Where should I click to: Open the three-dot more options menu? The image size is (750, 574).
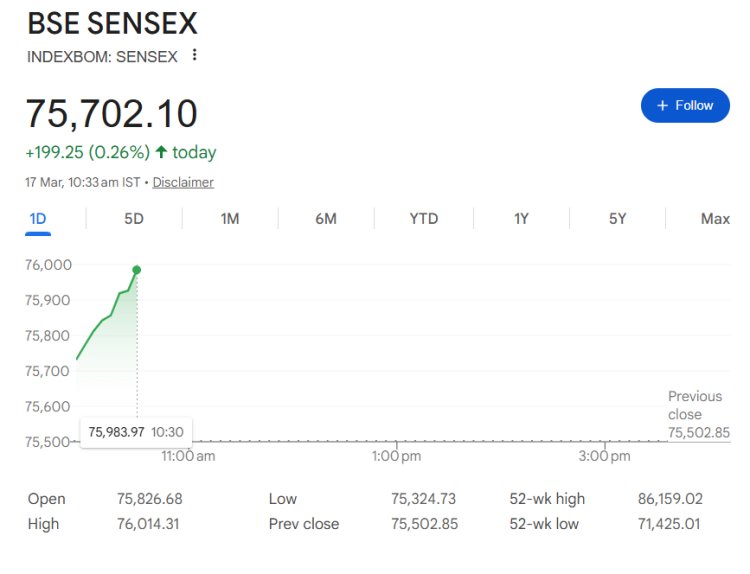[194, 55]
